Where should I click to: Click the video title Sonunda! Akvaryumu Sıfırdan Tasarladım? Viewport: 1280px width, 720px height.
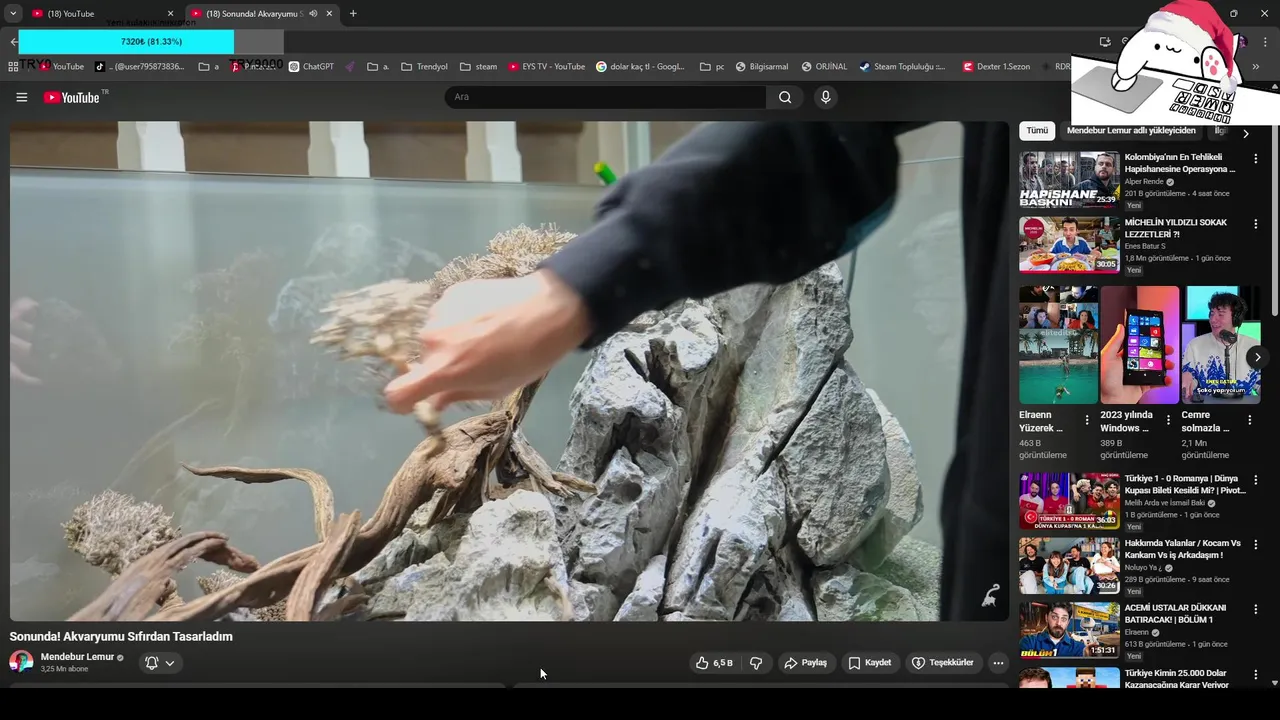(121, 636)
